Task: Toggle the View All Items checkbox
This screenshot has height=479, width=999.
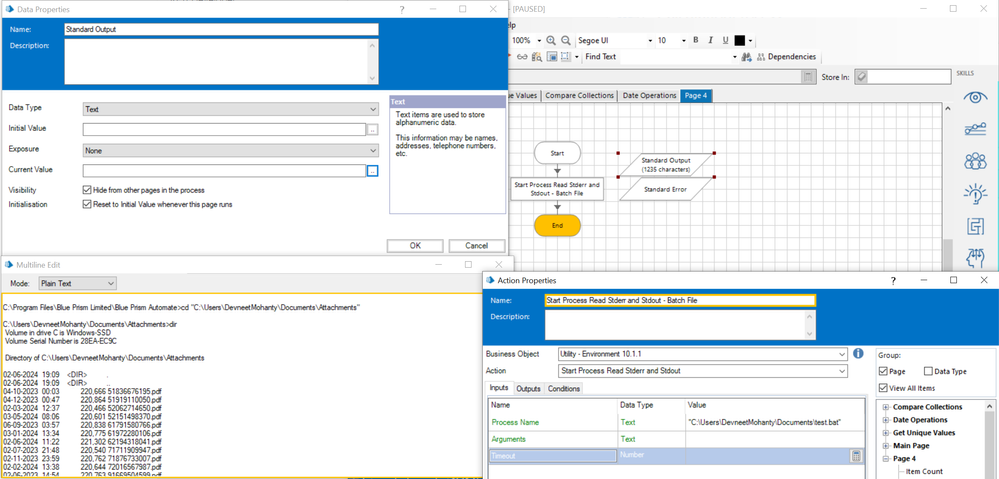Action: coord(883,388)
